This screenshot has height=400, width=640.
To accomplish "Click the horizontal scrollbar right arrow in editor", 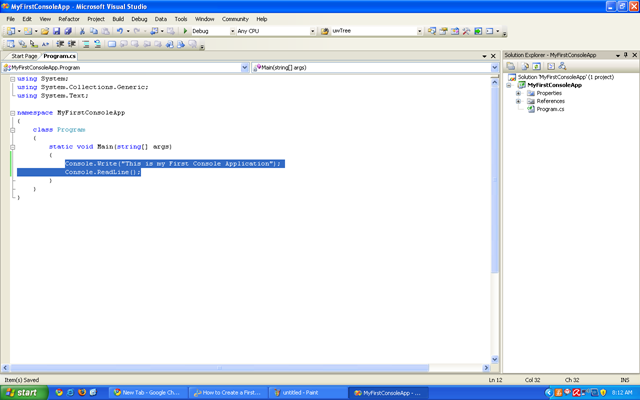I will (x=486, y=368).
